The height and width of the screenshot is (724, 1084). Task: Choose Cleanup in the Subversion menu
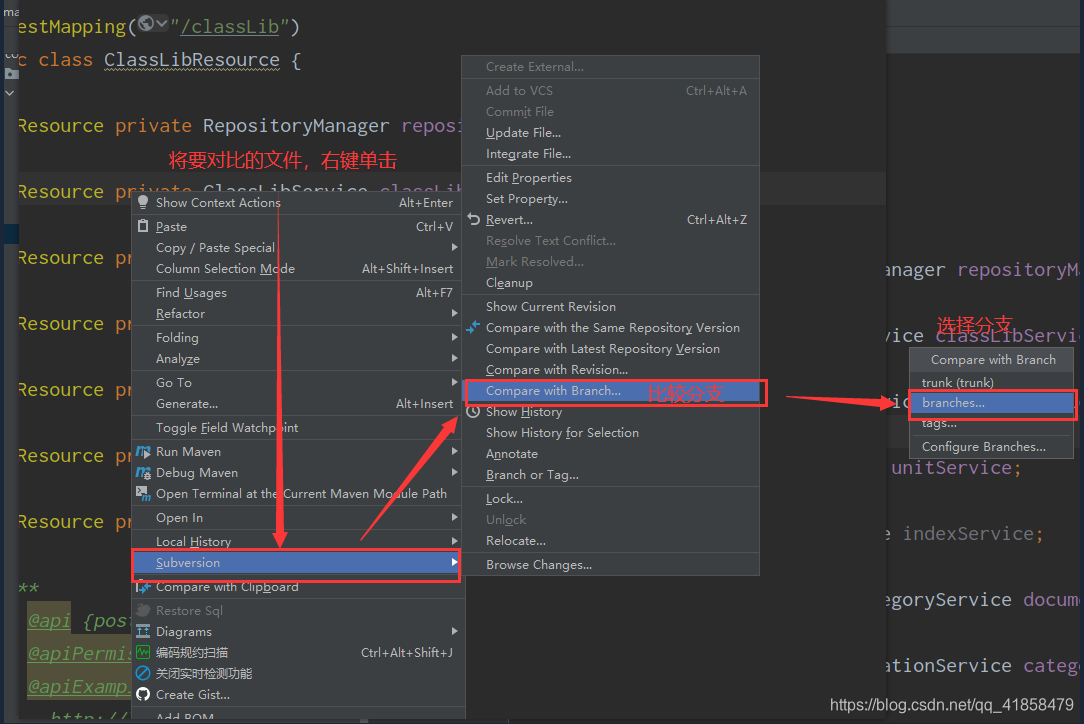(610, 283)
